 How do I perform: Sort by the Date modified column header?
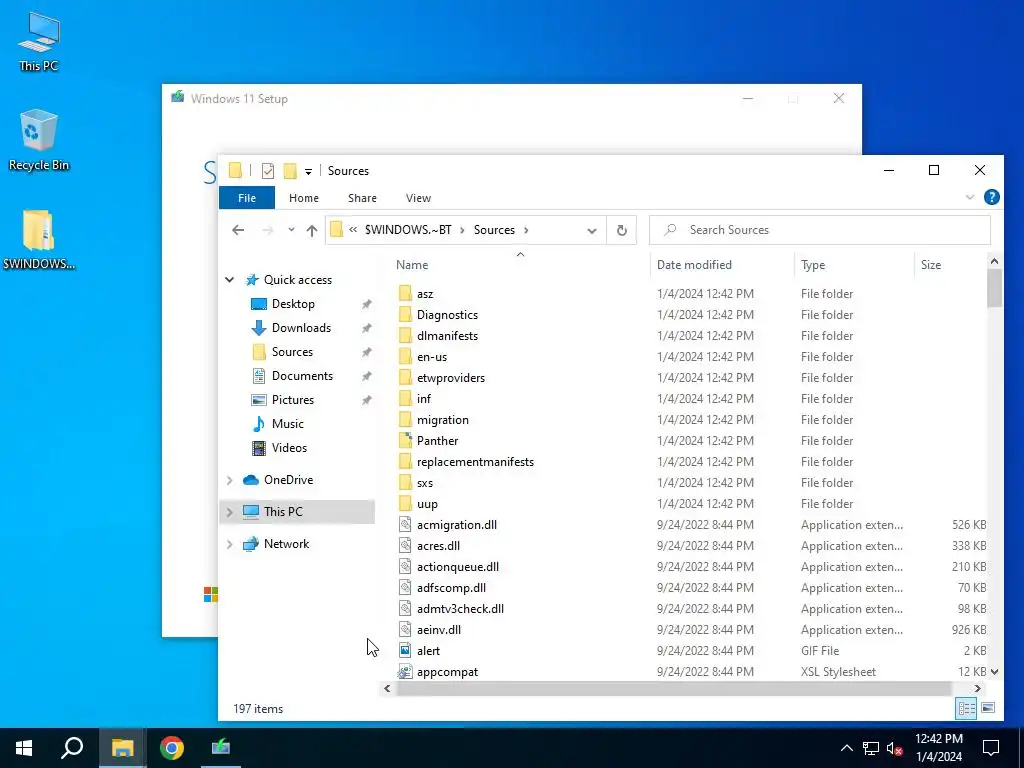(694, 264)
